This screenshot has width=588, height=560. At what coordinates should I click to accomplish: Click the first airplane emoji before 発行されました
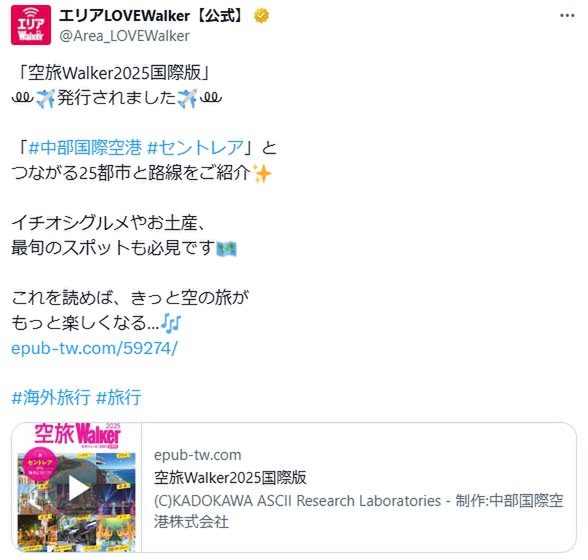(45, 98)
